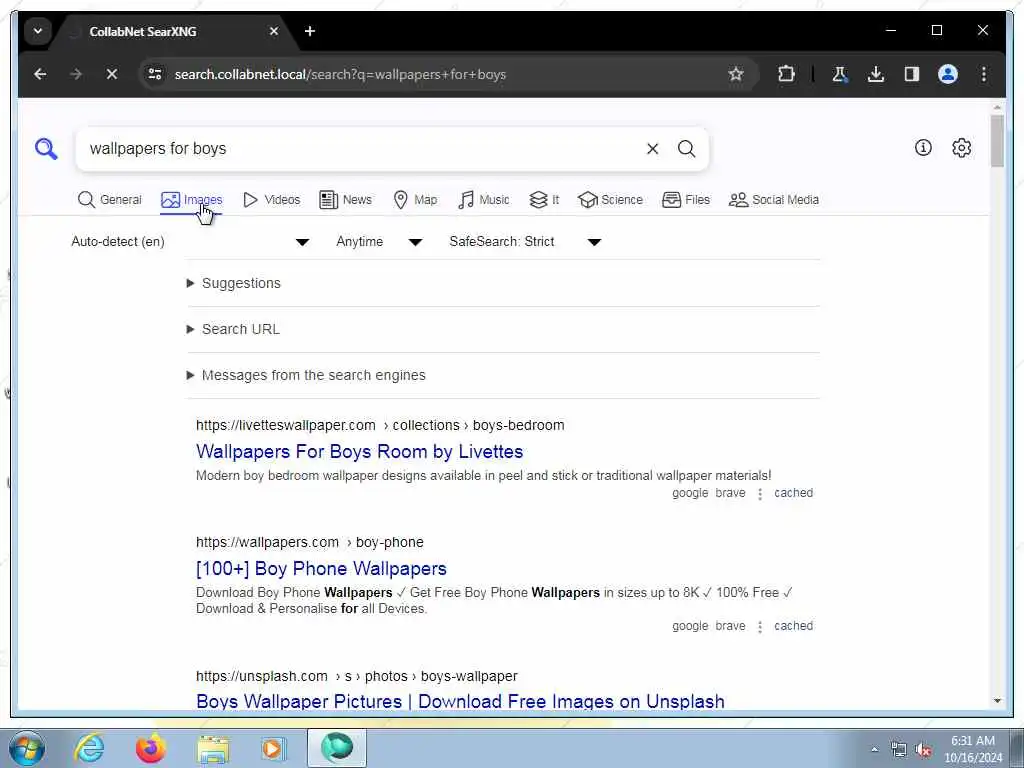This screenshot has width=1024, height=768.
Task: Open Windows Media Player in the taskbar
Action: coord(273,748)
